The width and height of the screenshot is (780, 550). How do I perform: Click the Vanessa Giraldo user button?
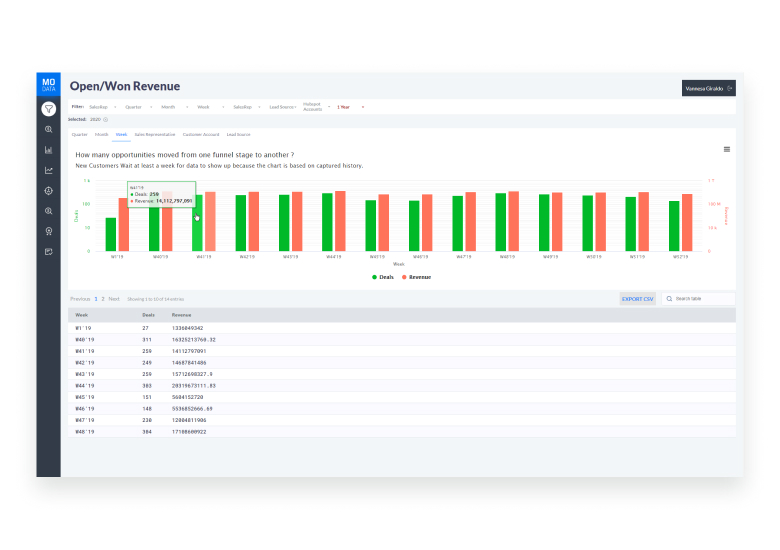point(708,88)
